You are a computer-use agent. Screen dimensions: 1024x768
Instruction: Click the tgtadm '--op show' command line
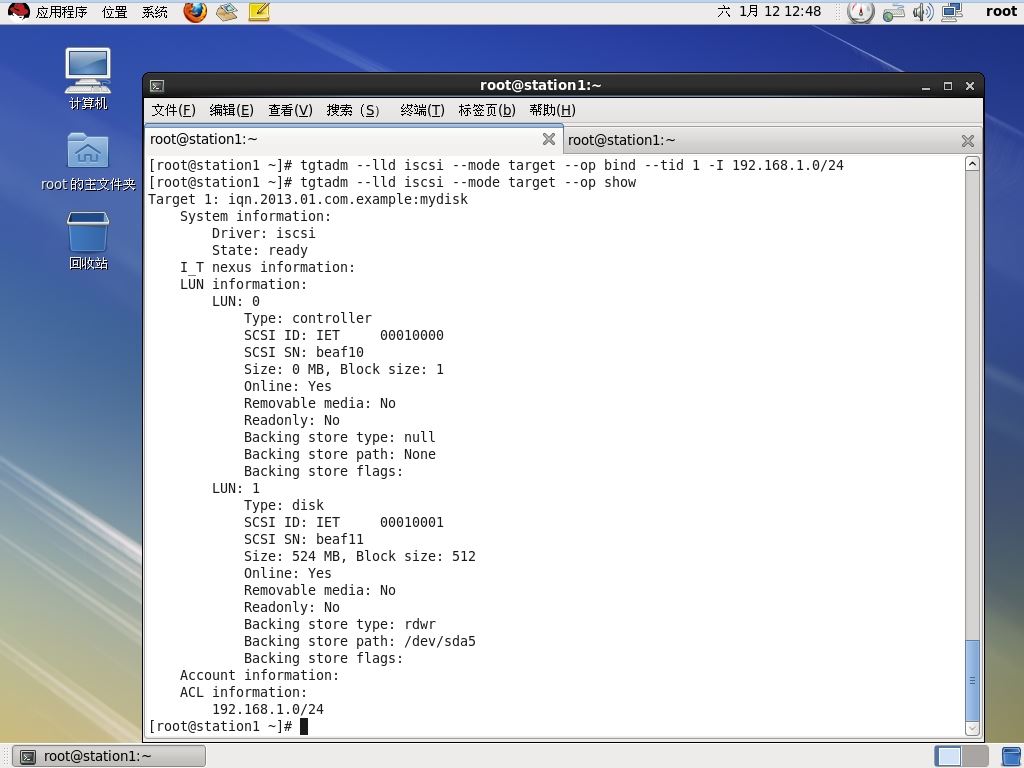pos(392,182)
